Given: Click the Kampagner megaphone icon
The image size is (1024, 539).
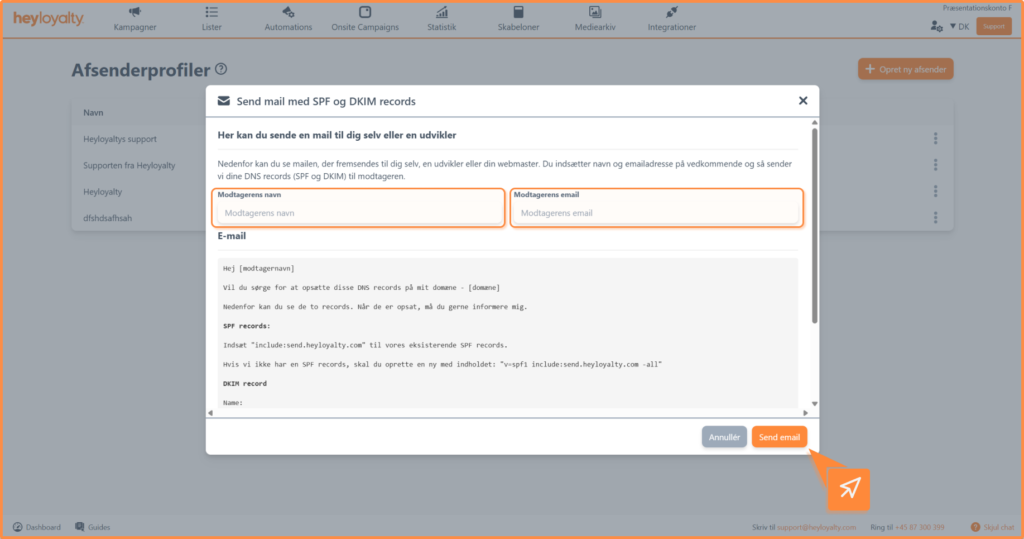Looking at the screenshot, I should 134,12.
